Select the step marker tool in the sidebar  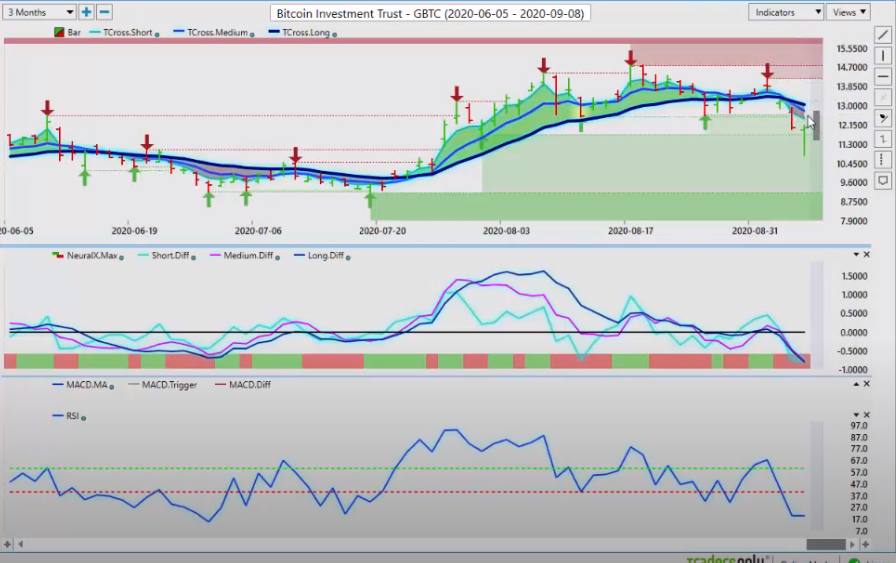883,139
